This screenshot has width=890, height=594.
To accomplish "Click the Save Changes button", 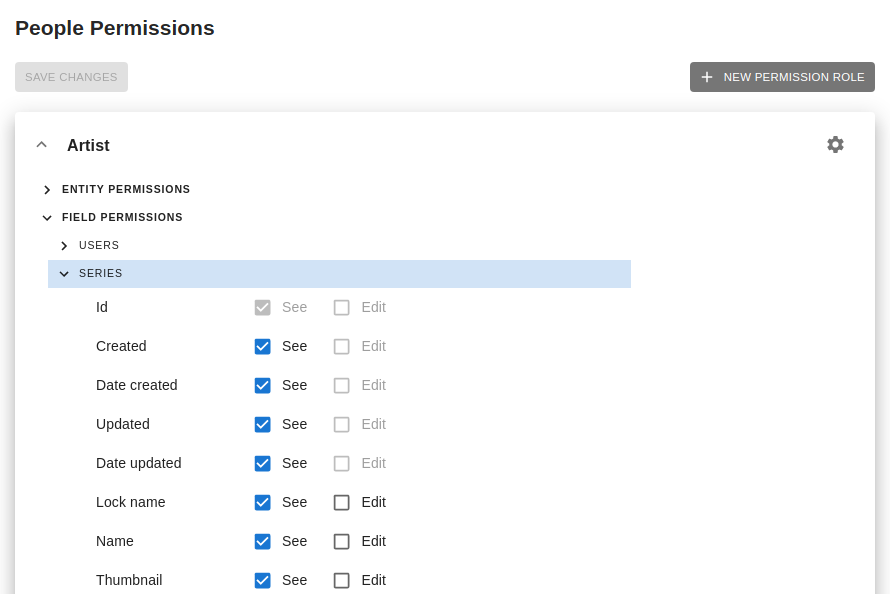I will click(71, 77).
